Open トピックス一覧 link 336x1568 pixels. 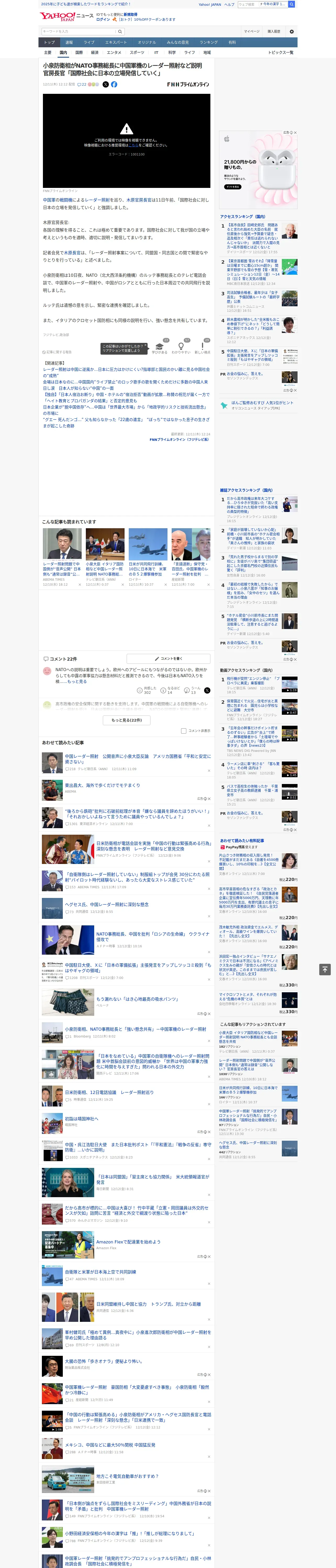click(281, 52)
